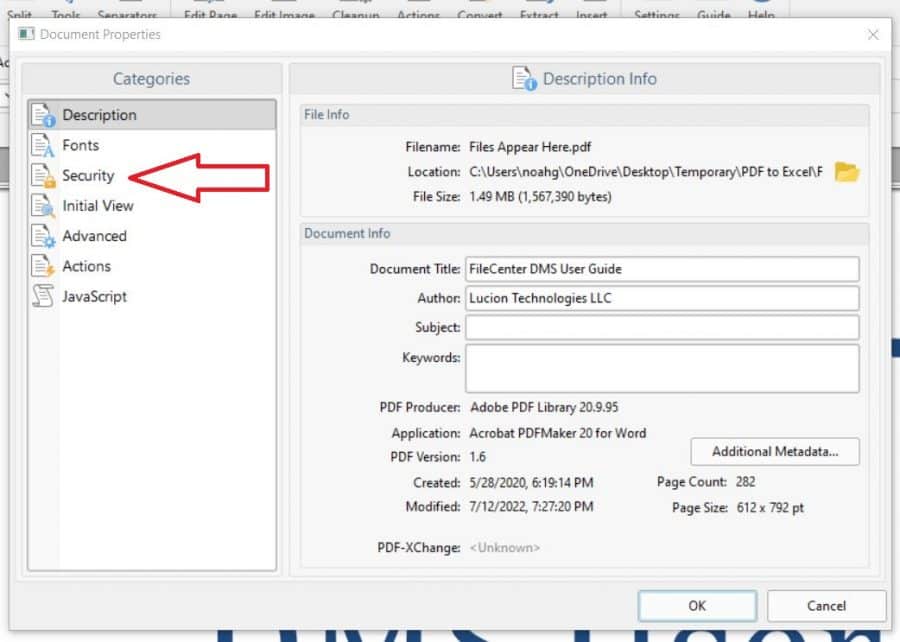The width and height of the screenshot is (900, 642).
Task: Select the Advanced gear icon
Action: (44, 236)
